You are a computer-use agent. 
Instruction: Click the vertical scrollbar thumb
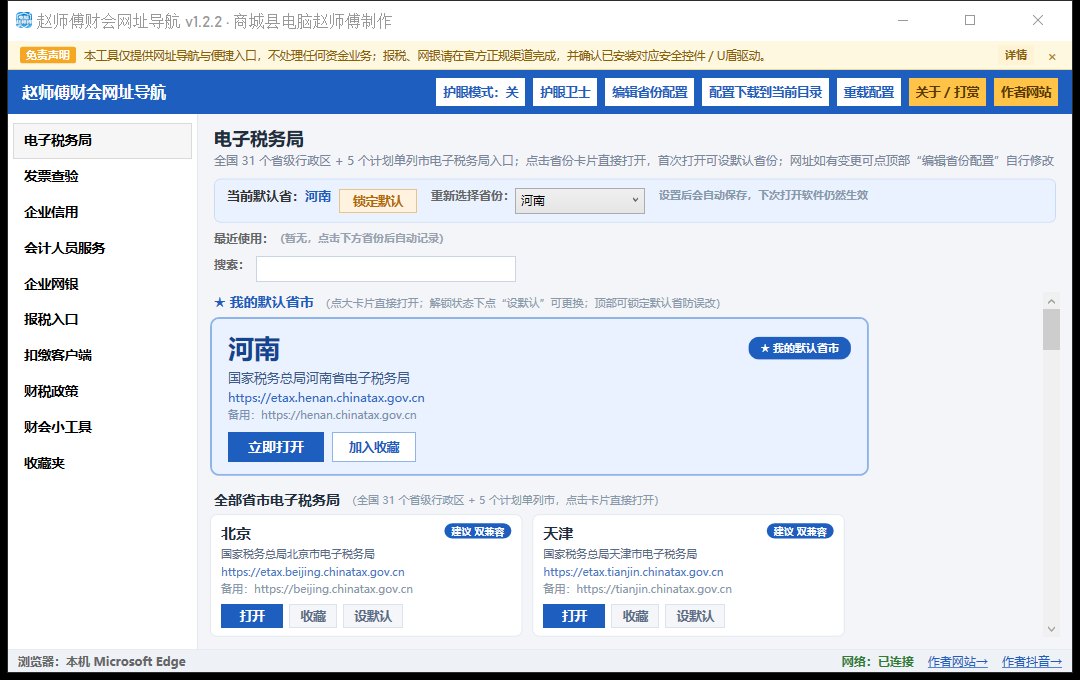click(x=1051, y=329)
